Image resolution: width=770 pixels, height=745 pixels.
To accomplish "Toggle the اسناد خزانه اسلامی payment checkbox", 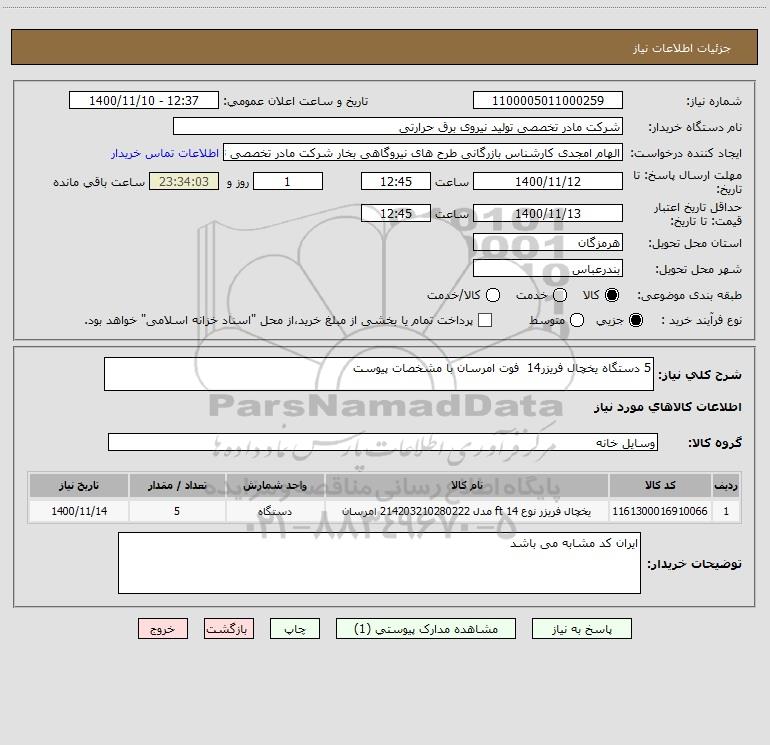I will pyautogui.click(x=485, y=320).
